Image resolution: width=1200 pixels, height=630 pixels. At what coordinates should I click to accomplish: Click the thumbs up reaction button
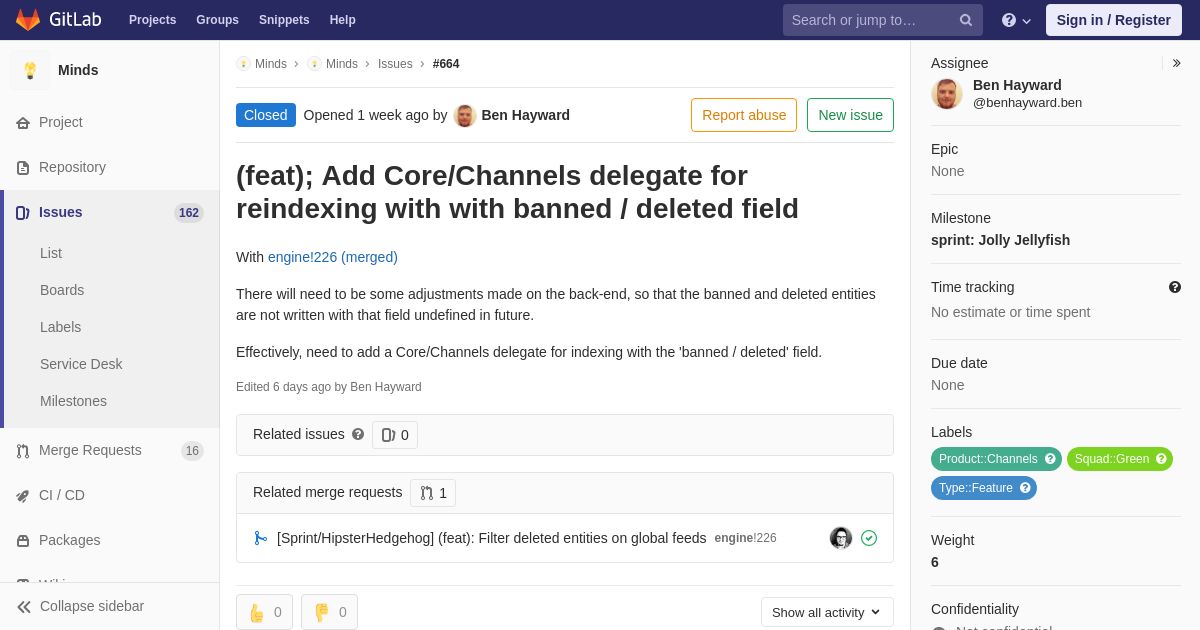click(264, 612)
